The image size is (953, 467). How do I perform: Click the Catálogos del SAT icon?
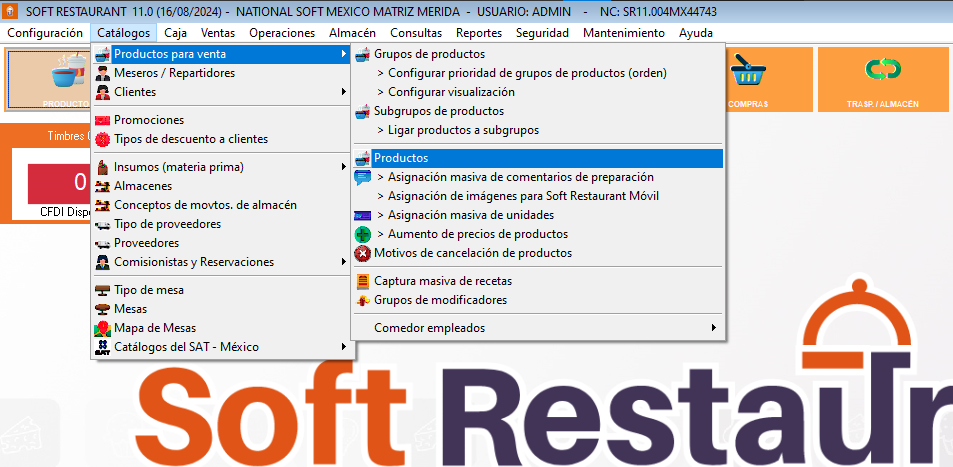[x=103, y=347]
